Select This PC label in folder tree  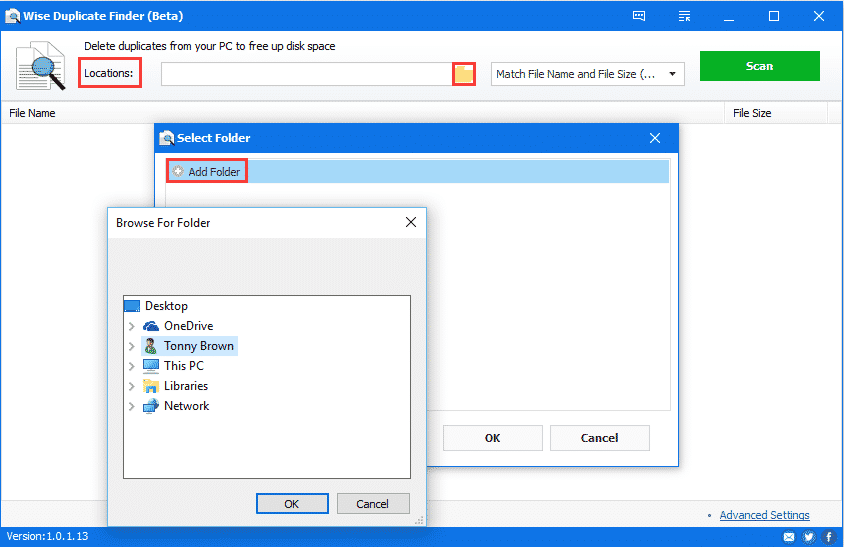pos(184,366)
